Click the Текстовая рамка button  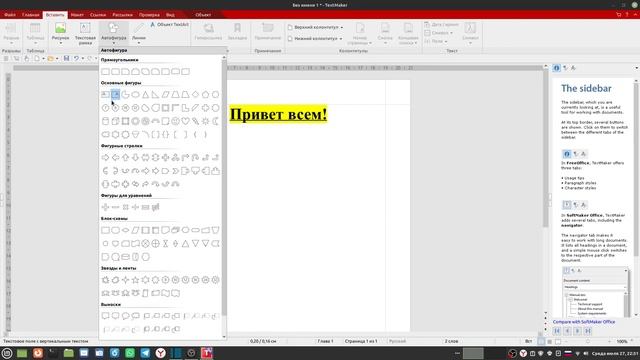[85, 33]
